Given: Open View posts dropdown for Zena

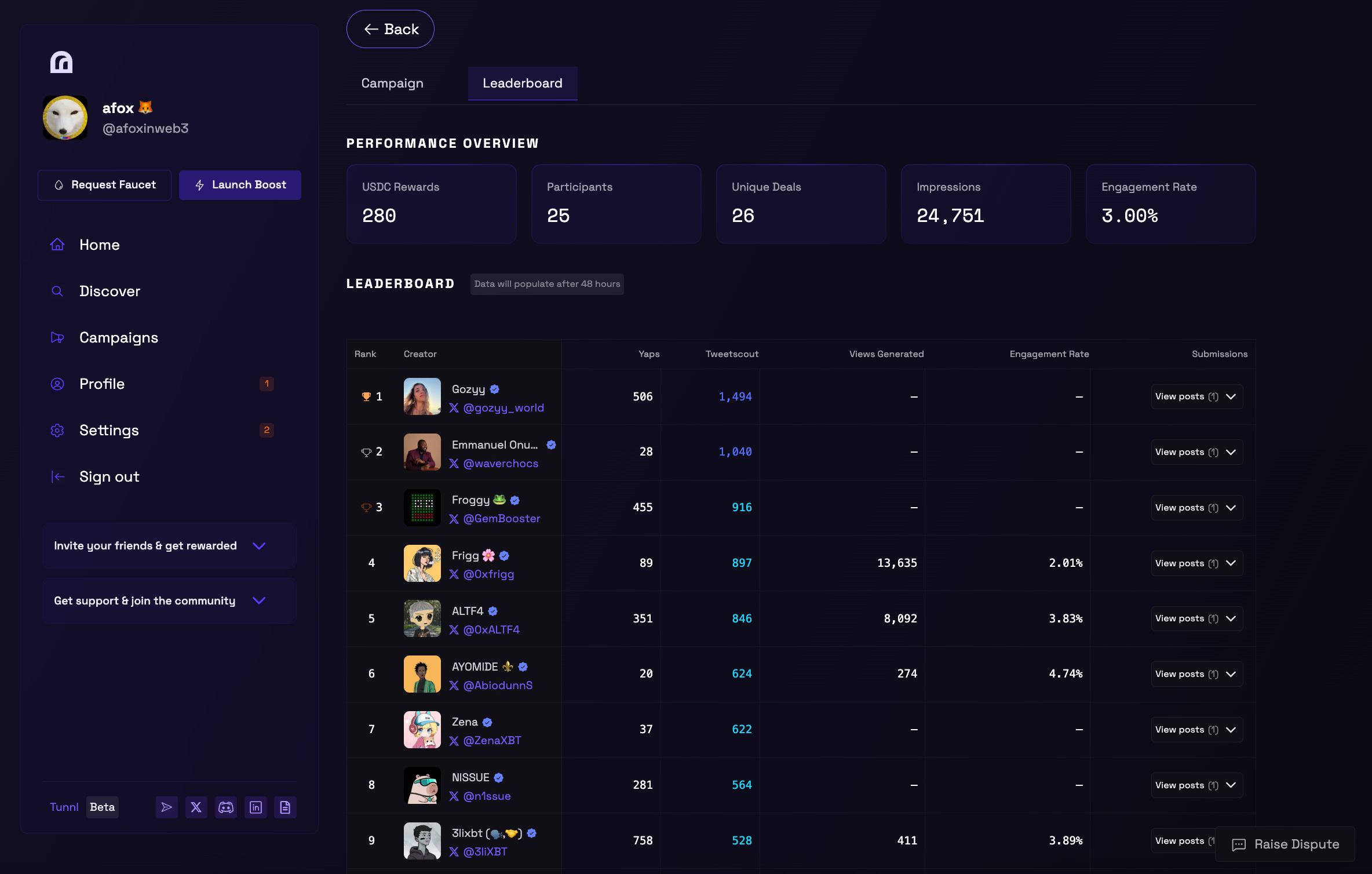Looking at the screenshot, I should 1196,729.
